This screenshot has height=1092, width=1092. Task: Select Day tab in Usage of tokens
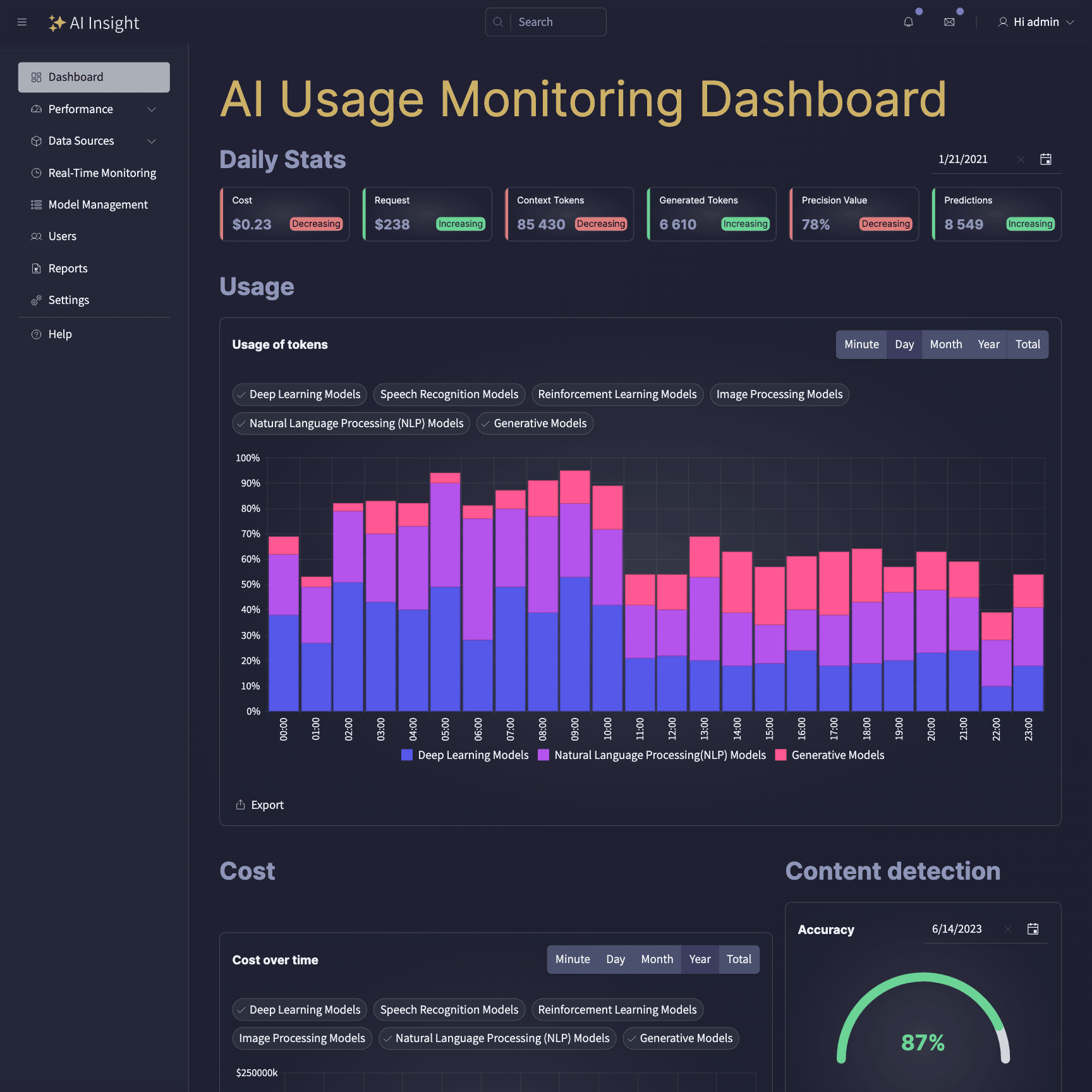point(904,344)
